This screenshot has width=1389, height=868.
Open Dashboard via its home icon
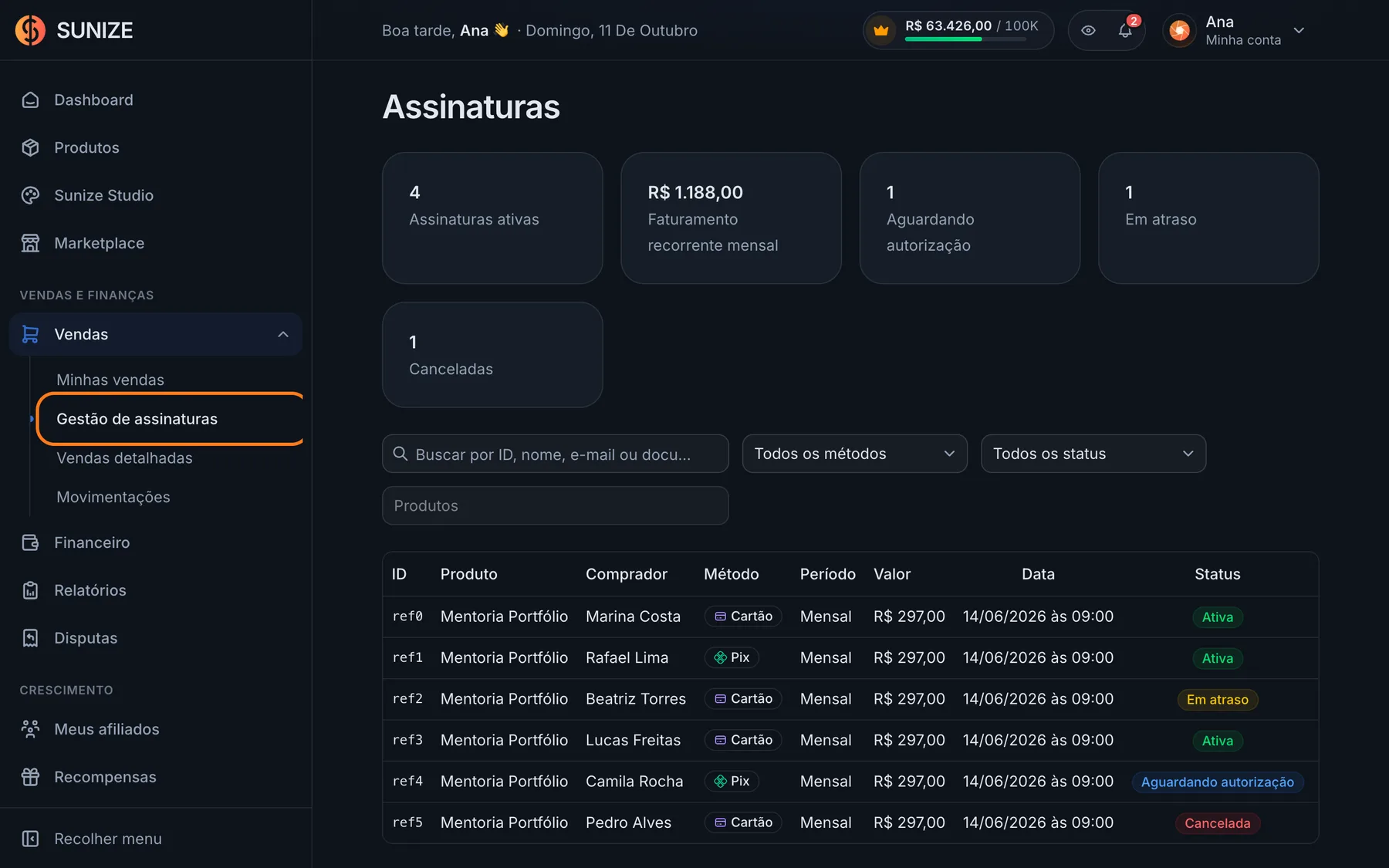[x=30, y=100]
